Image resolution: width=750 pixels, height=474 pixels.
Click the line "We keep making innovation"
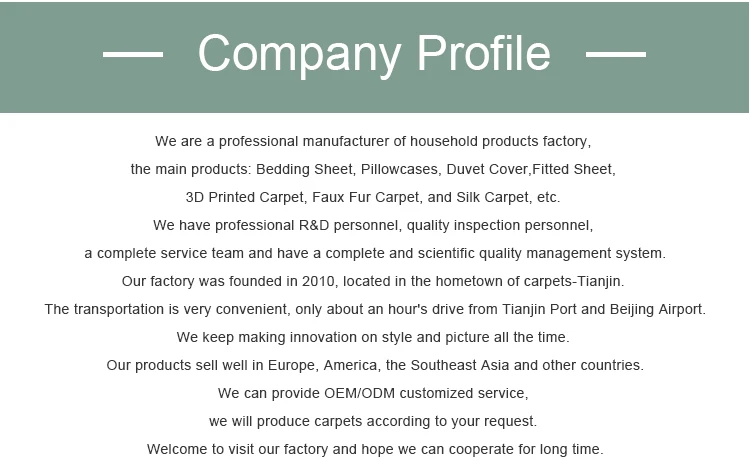[x=373, y=337]
